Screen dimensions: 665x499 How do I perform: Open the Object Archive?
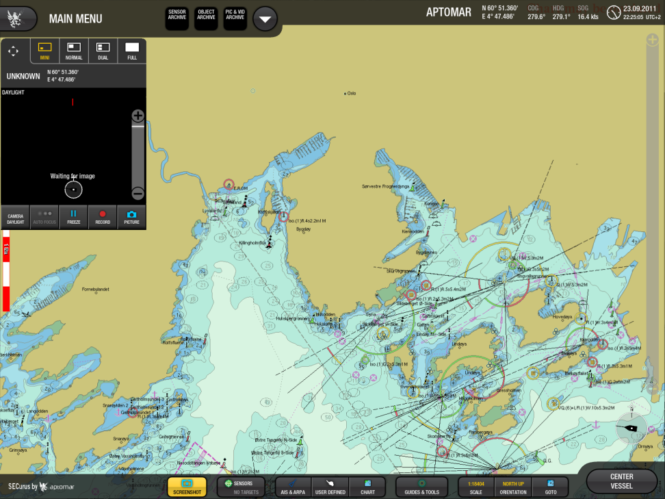click(x=206, y=19)
